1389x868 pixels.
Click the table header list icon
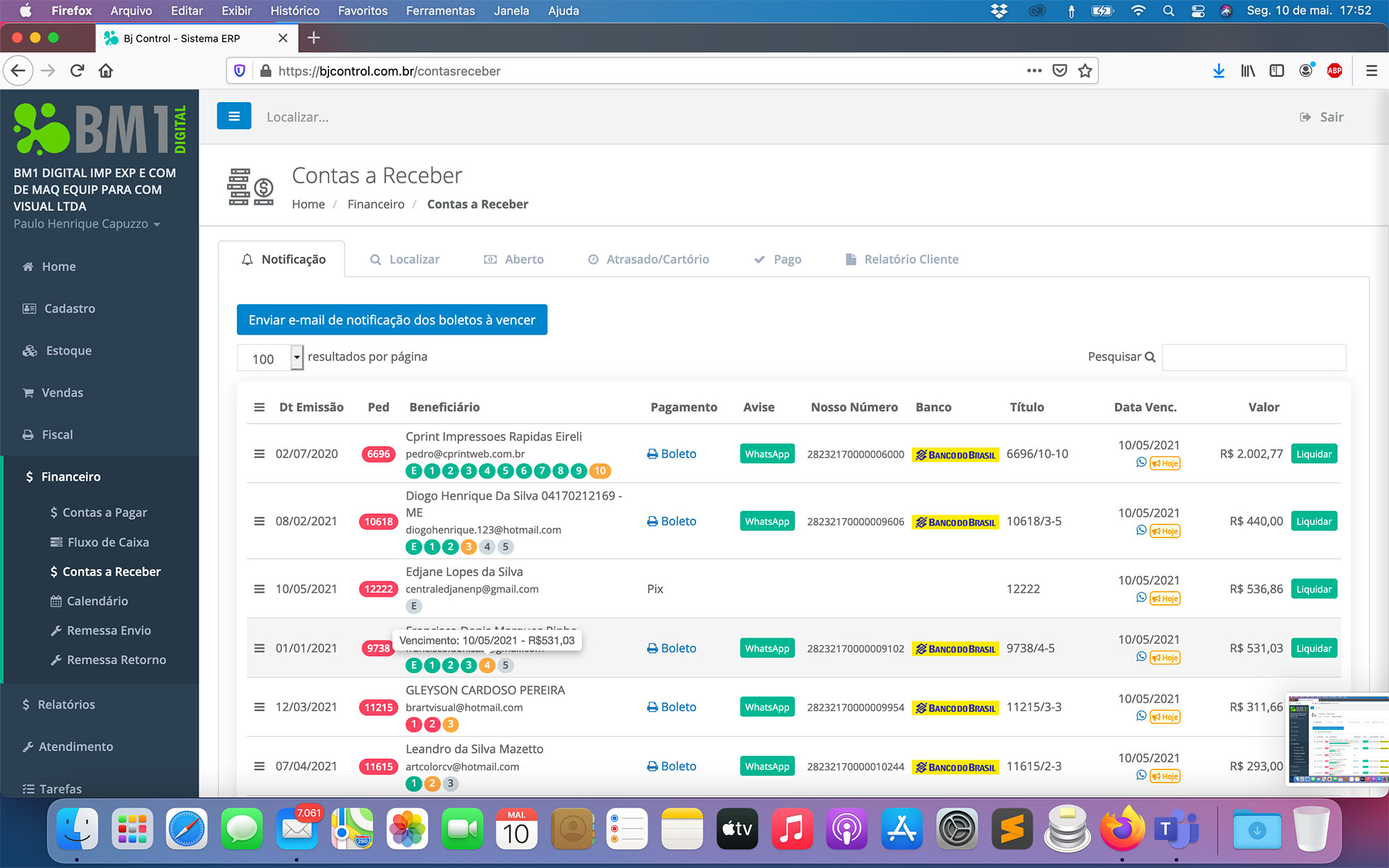pos(259,407)
